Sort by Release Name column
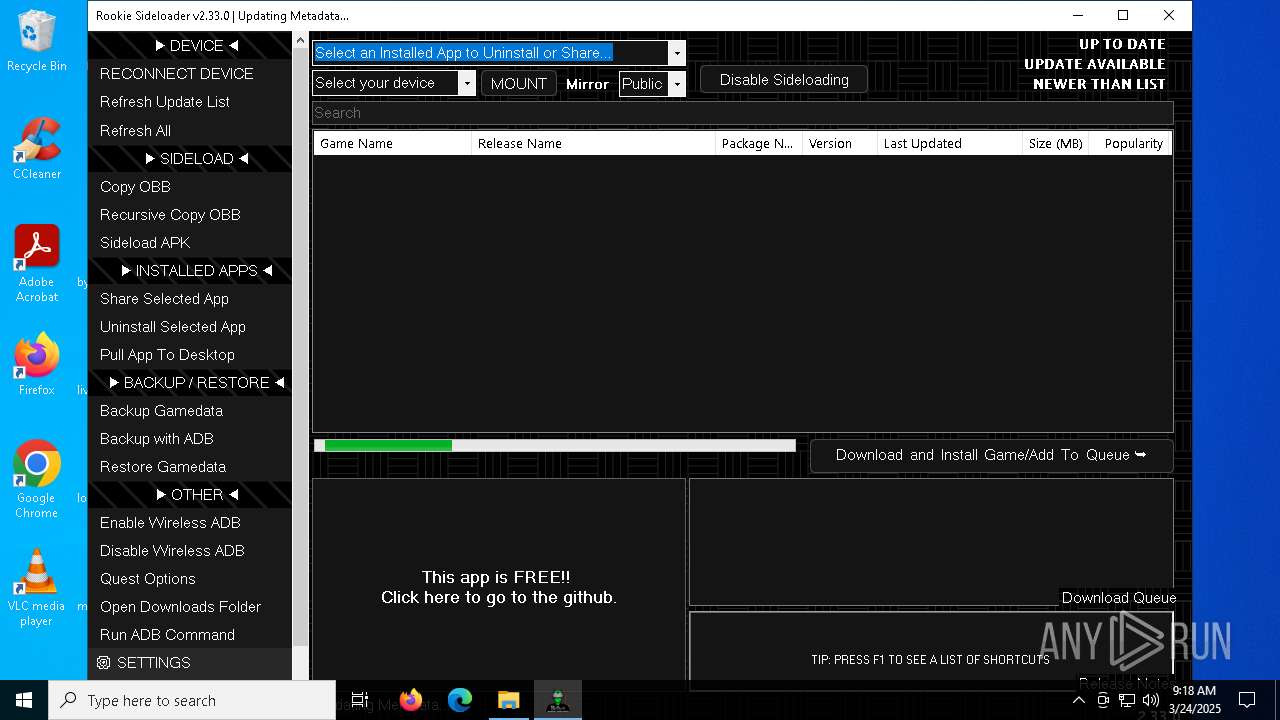1280x720 pixels. (594, 143)
